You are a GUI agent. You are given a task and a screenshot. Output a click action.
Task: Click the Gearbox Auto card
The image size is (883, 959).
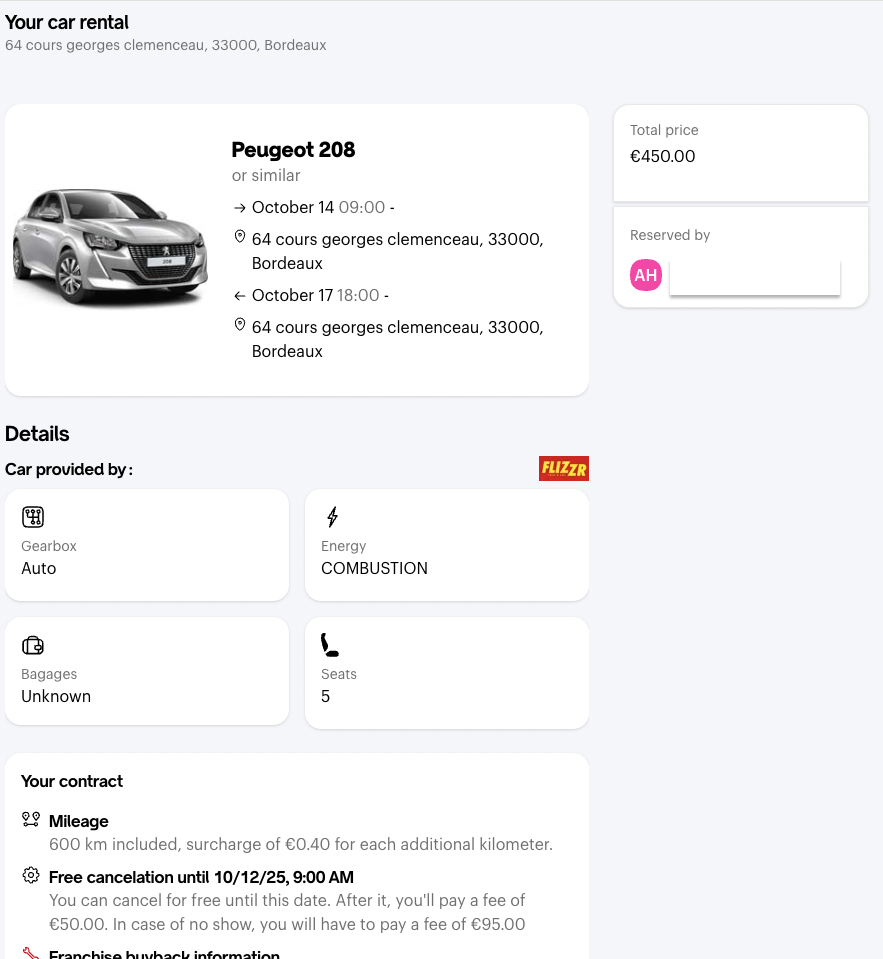(147, 545)
